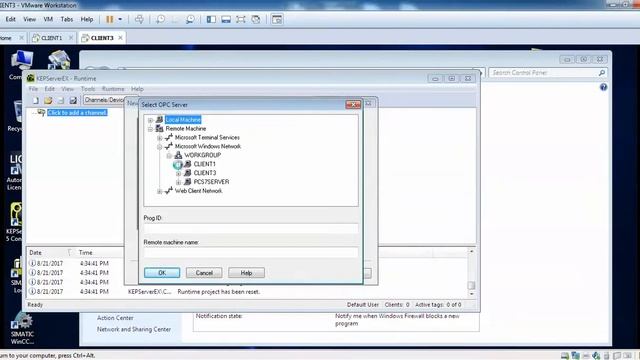Select 'Click to add a channel' tree entry
This screenshot has width=640, height=360.
[77, 113]
